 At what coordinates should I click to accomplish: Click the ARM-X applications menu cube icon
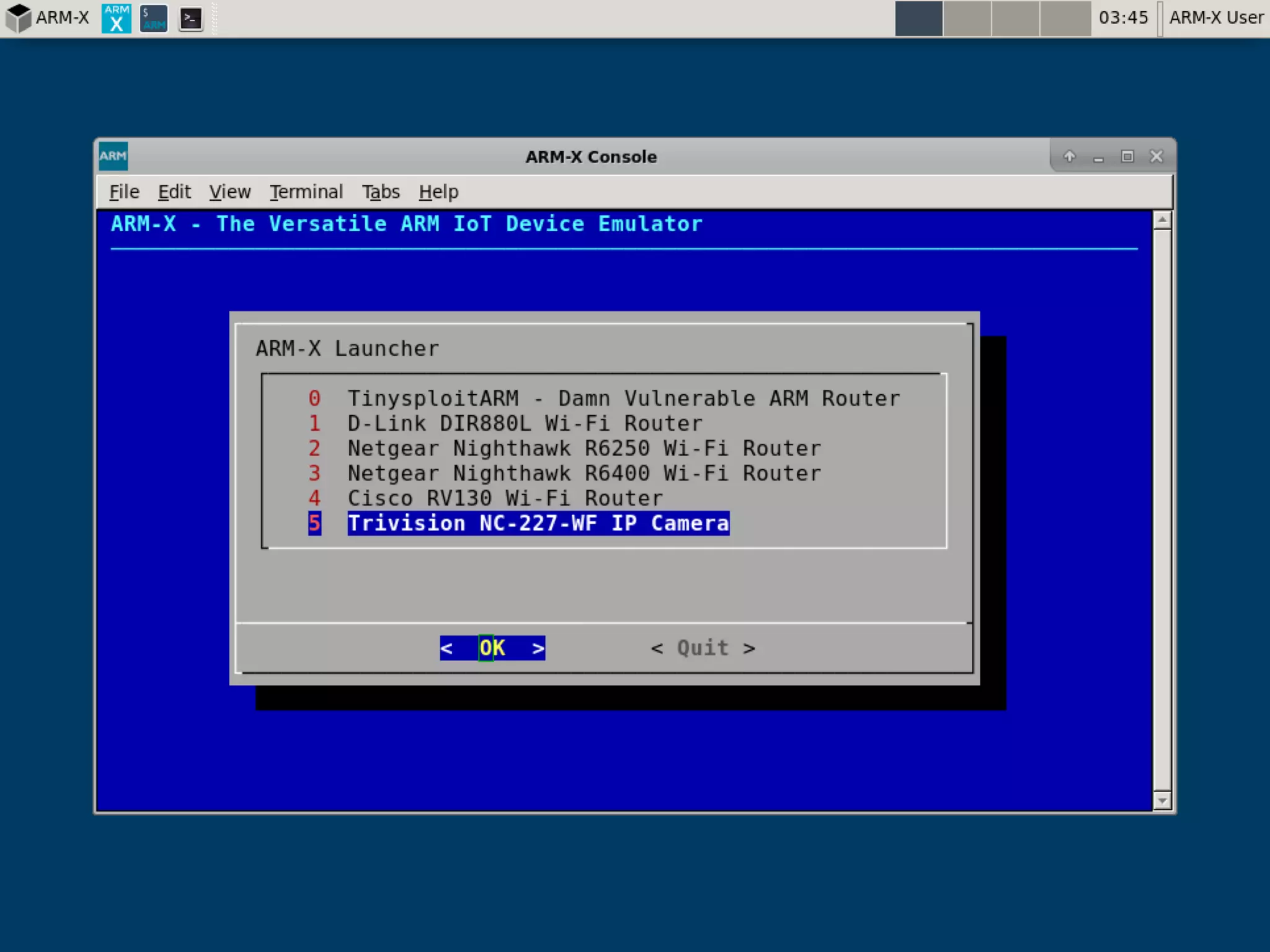pyautogui.click(x=19, y=18)
